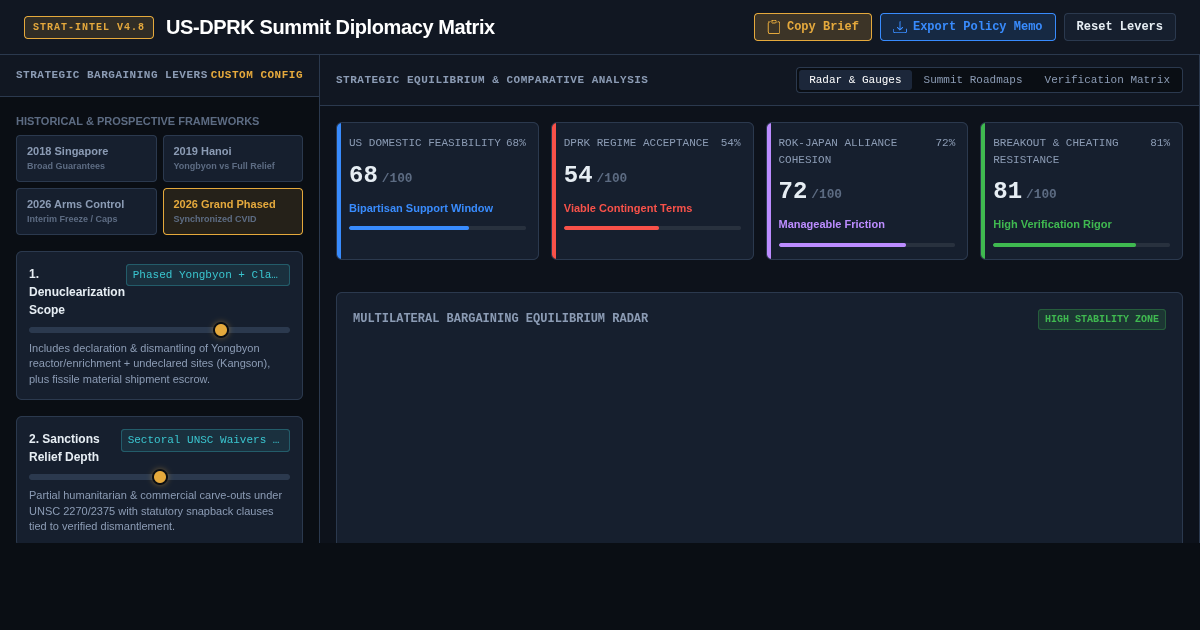Click the HIGH STABILITY ZONE badge
The height and width of the screenshot is (630, 1200).
[1102, 319]
